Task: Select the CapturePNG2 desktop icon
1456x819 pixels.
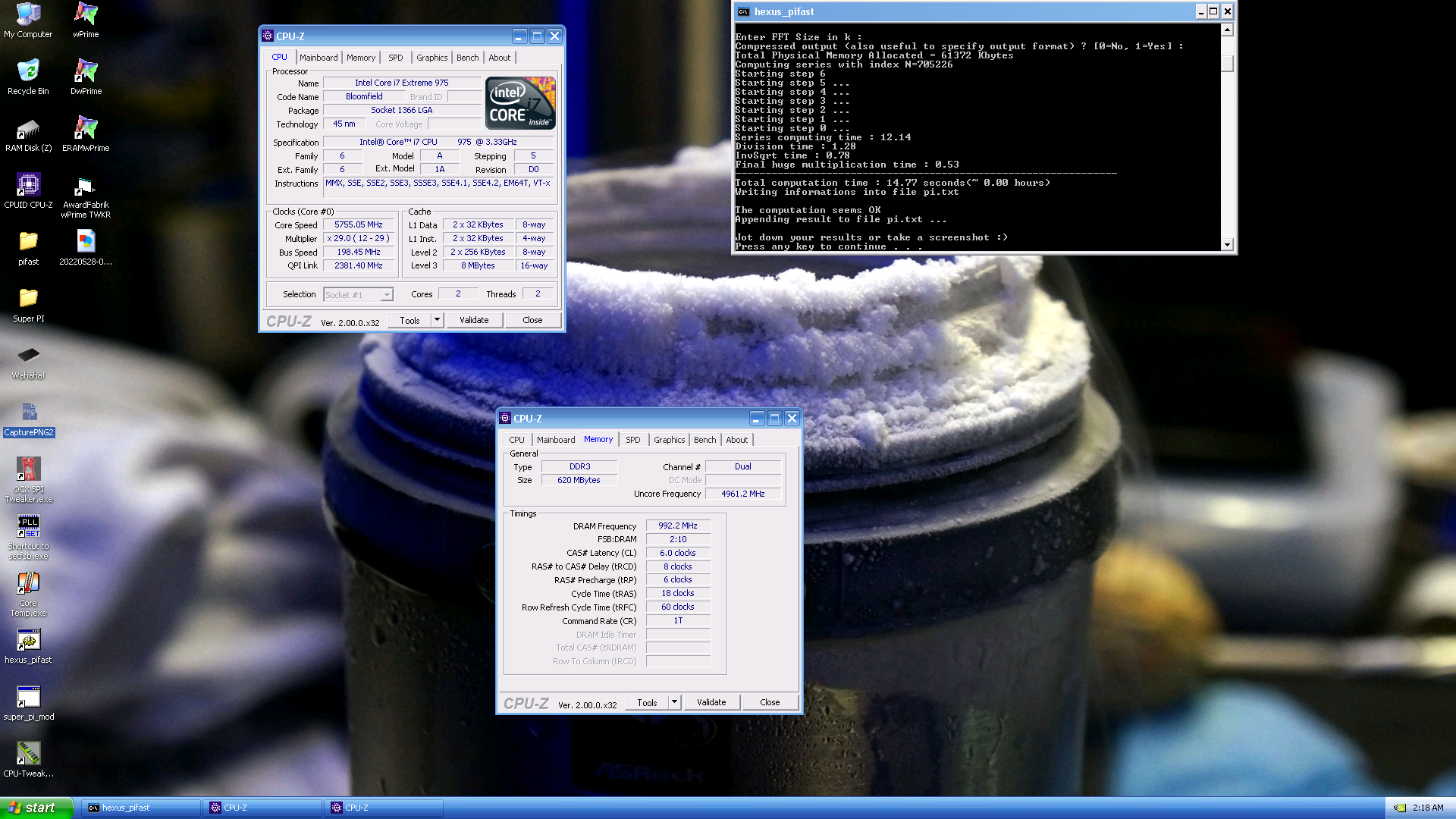Action: click(29, 419)
